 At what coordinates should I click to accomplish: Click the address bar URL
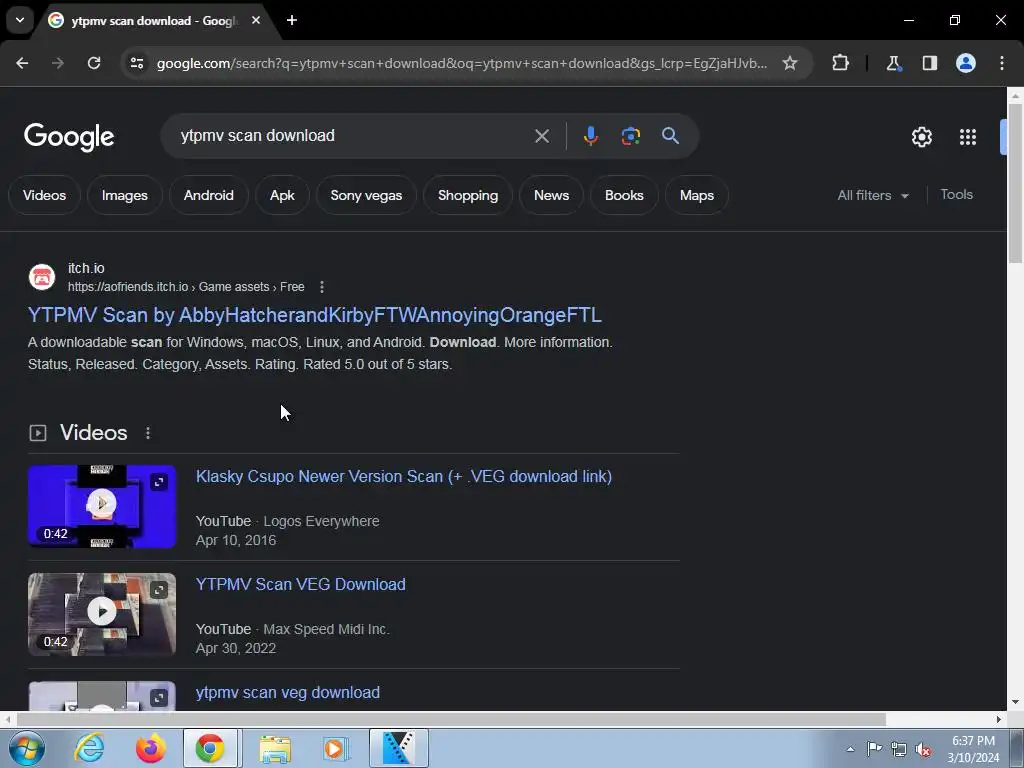462,63
